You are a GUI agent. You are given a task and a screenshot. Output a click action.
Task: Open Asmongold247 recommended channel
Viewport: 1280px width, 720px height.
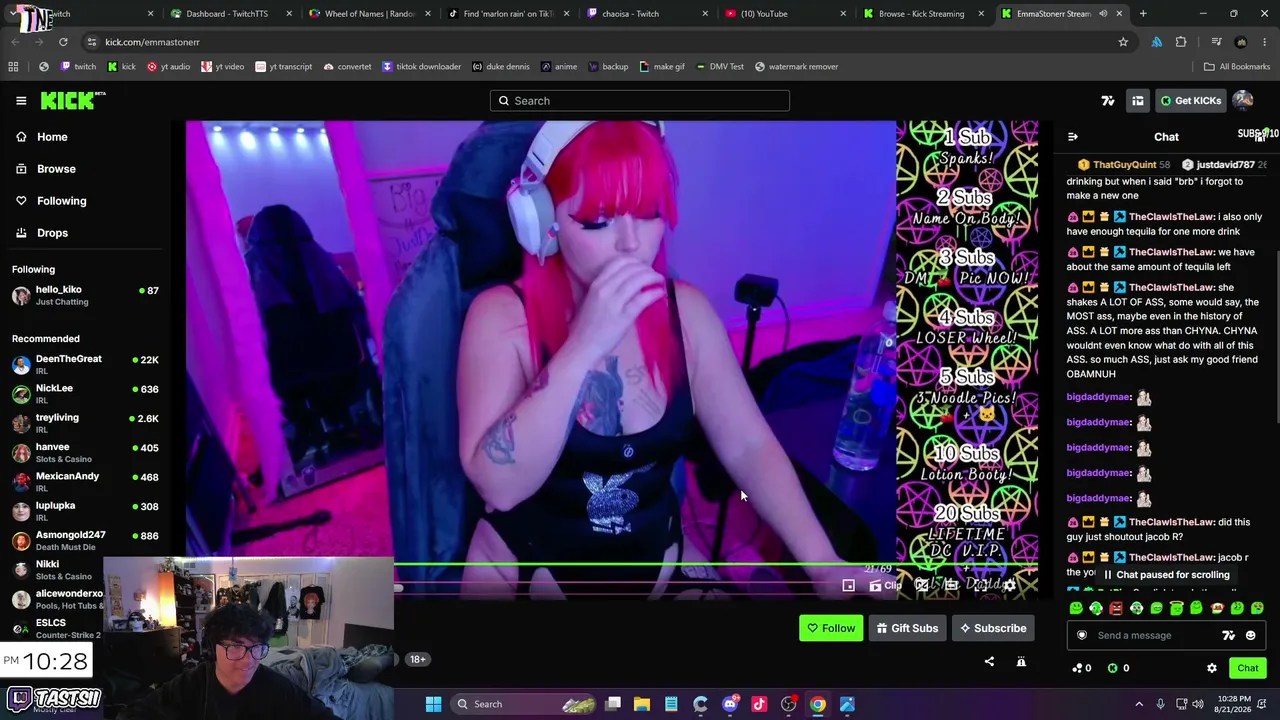click(84, 541)
